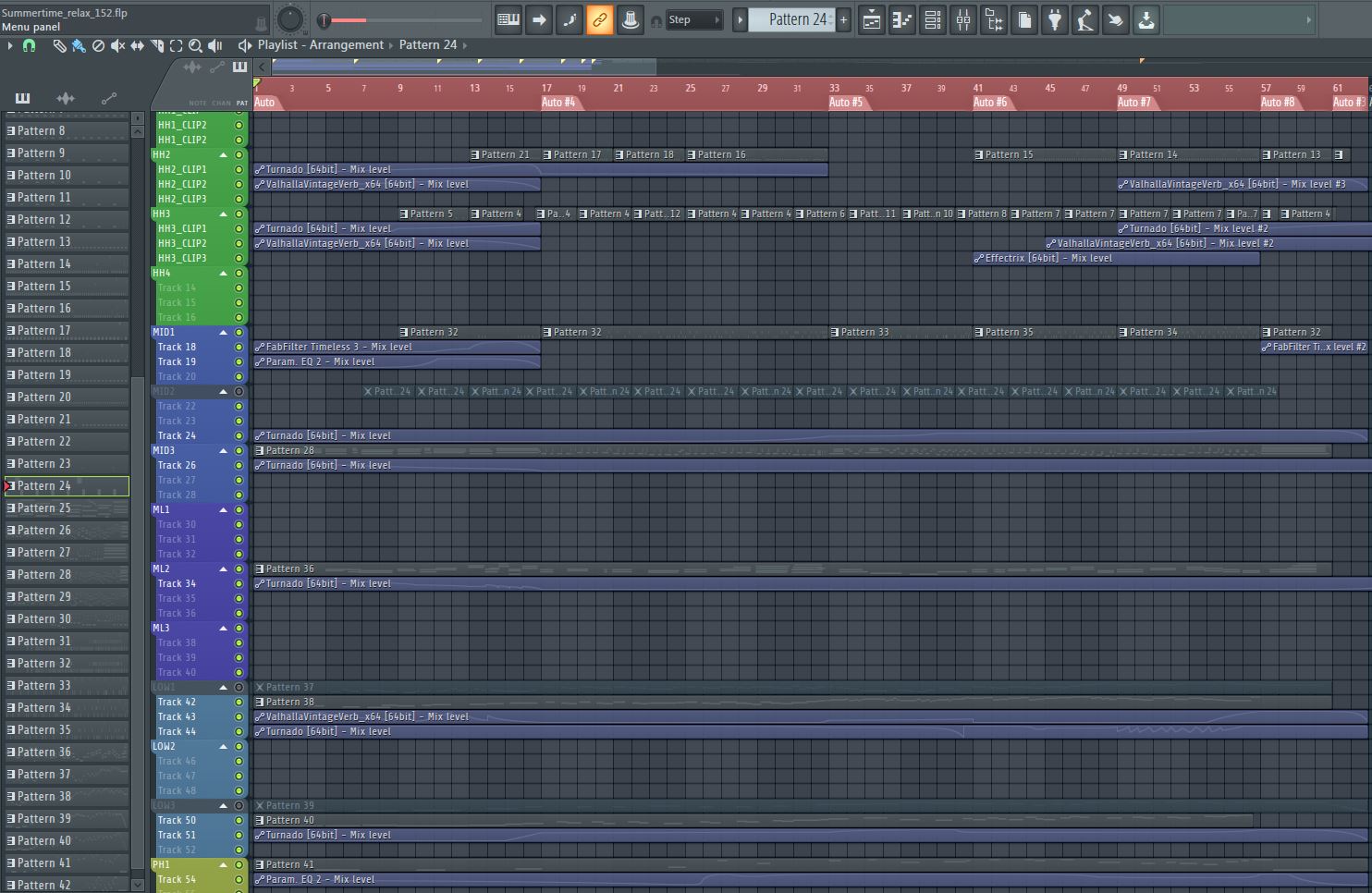Screen dimensions: 1372x893
Task: Mute the HH3_CLIP1 track
Action: tap(239, 228)
